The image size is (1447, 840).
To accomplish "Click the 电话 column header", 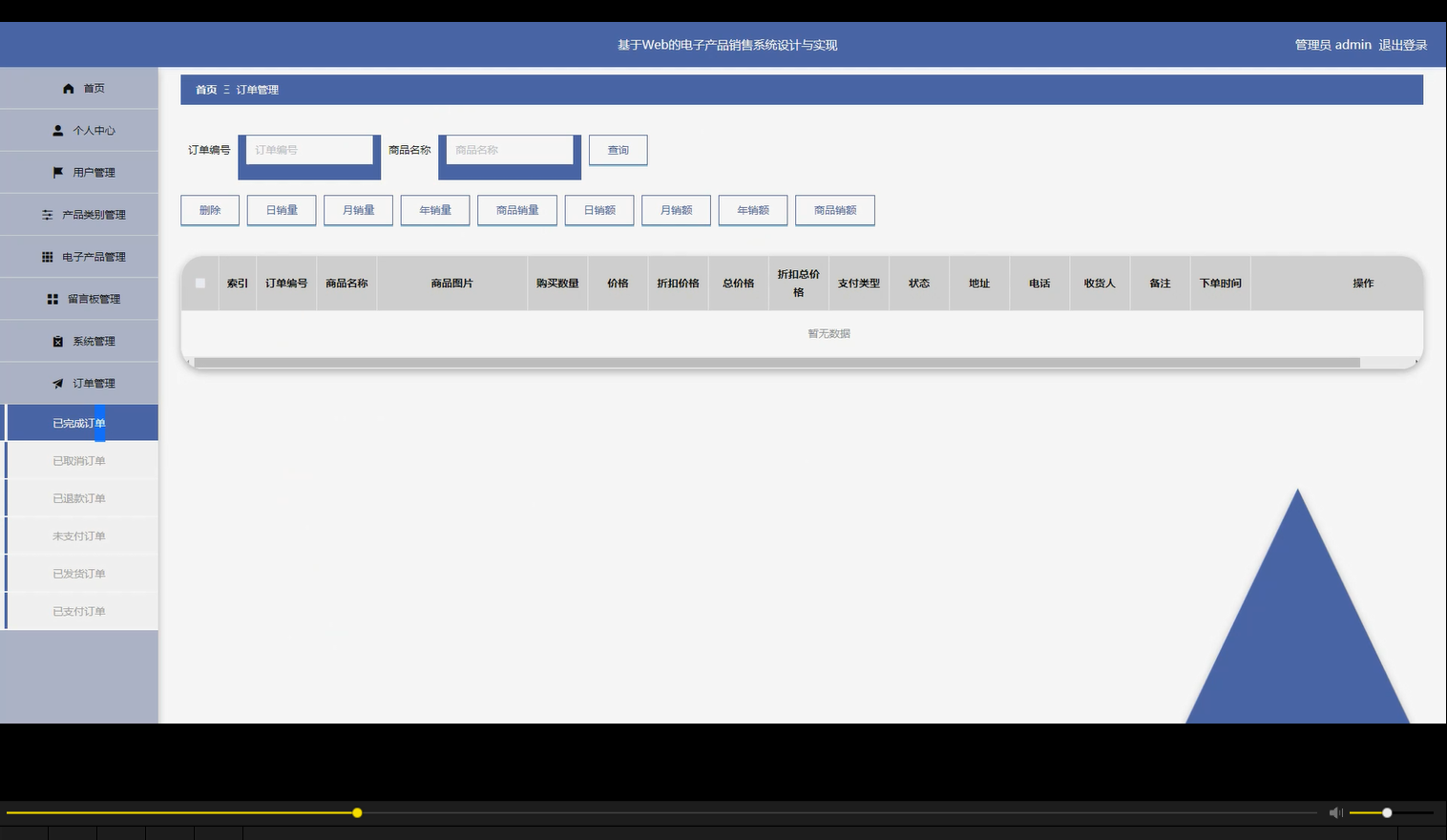I will pyautogui.click(x=1039, y=283).
